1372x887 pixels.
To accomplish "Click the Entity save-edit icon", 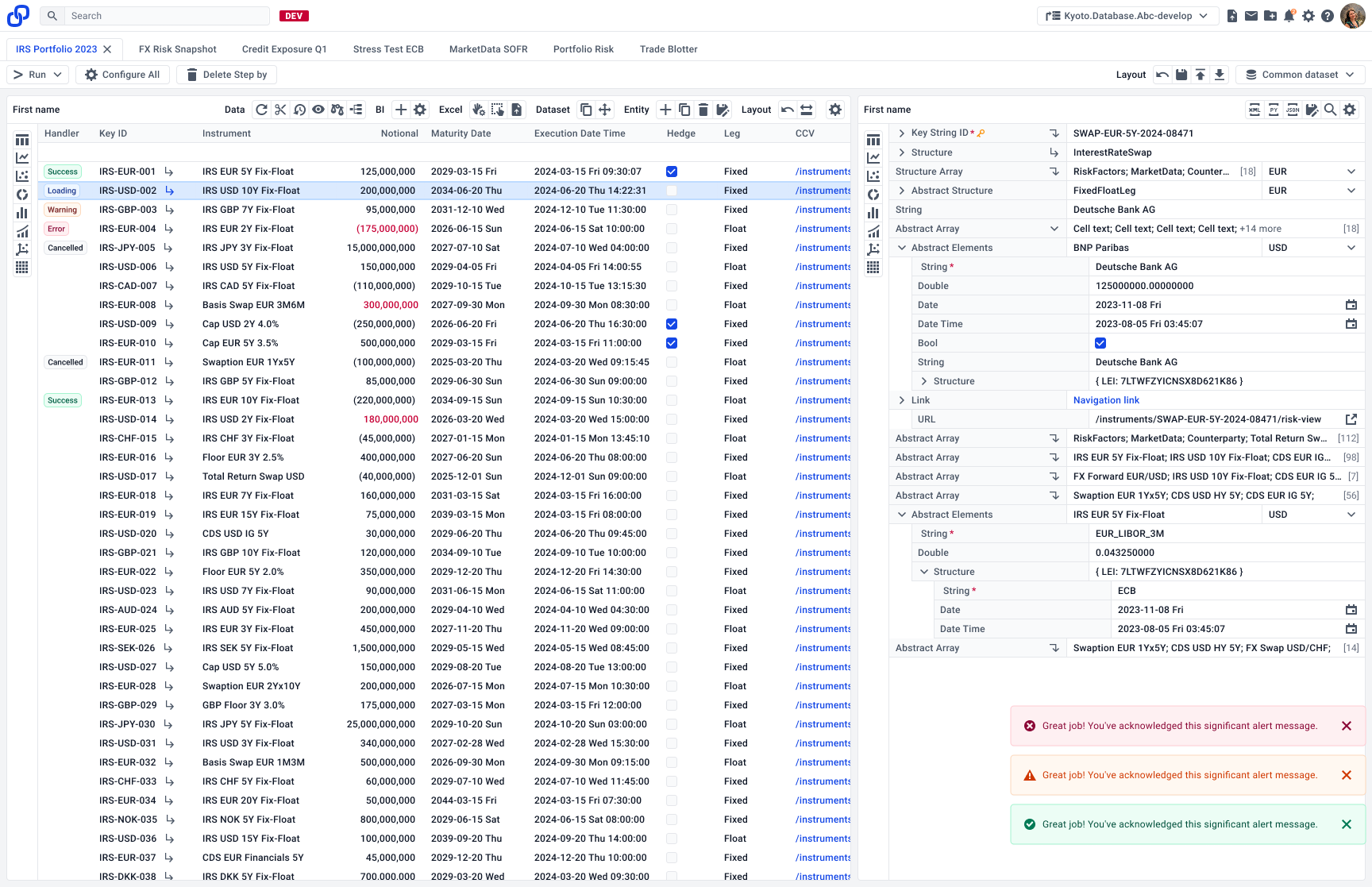I will point(723,110).
